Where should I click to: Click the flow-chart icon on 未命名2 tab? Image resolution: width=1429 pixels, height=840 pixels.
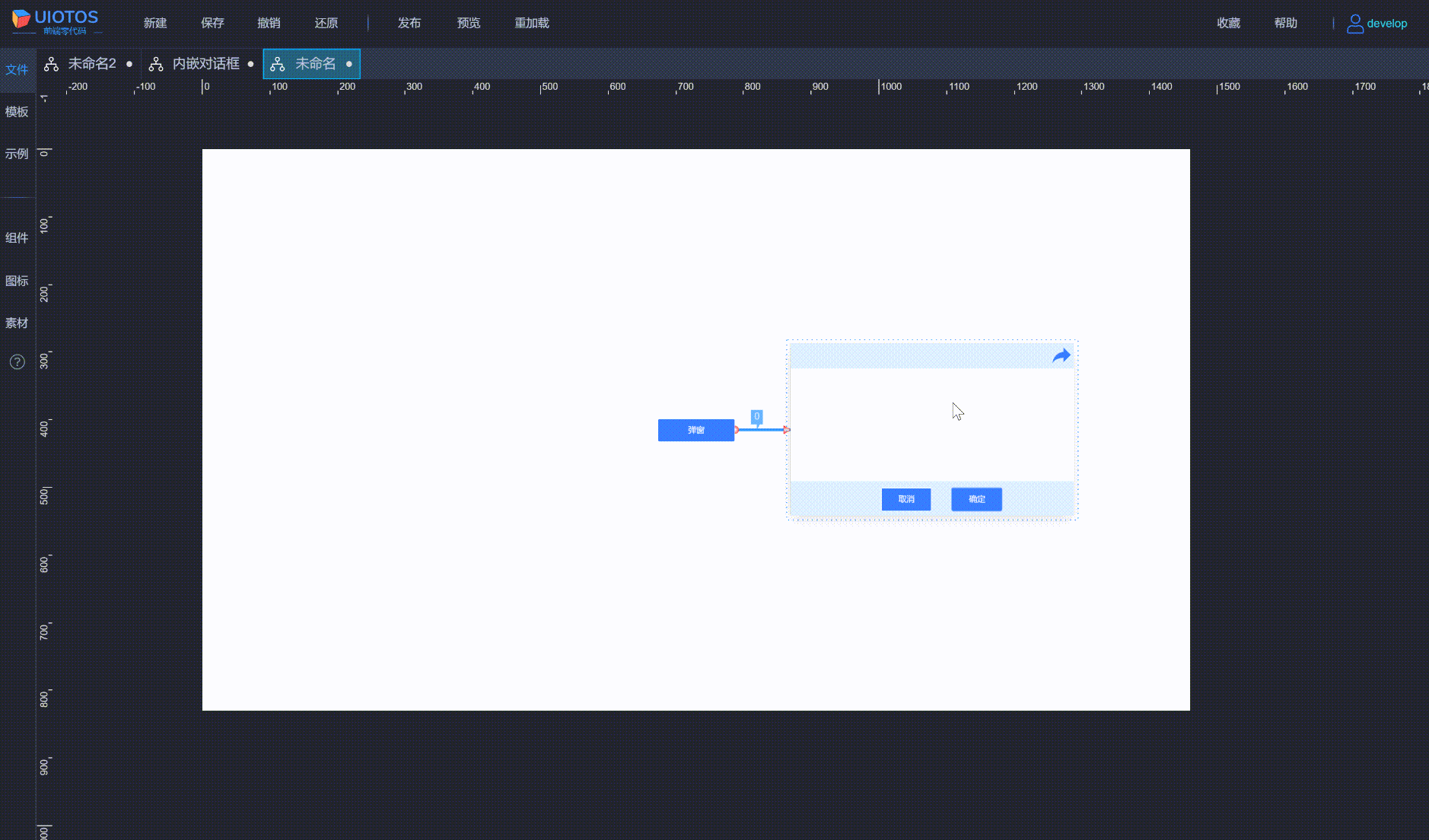(51, 64)
